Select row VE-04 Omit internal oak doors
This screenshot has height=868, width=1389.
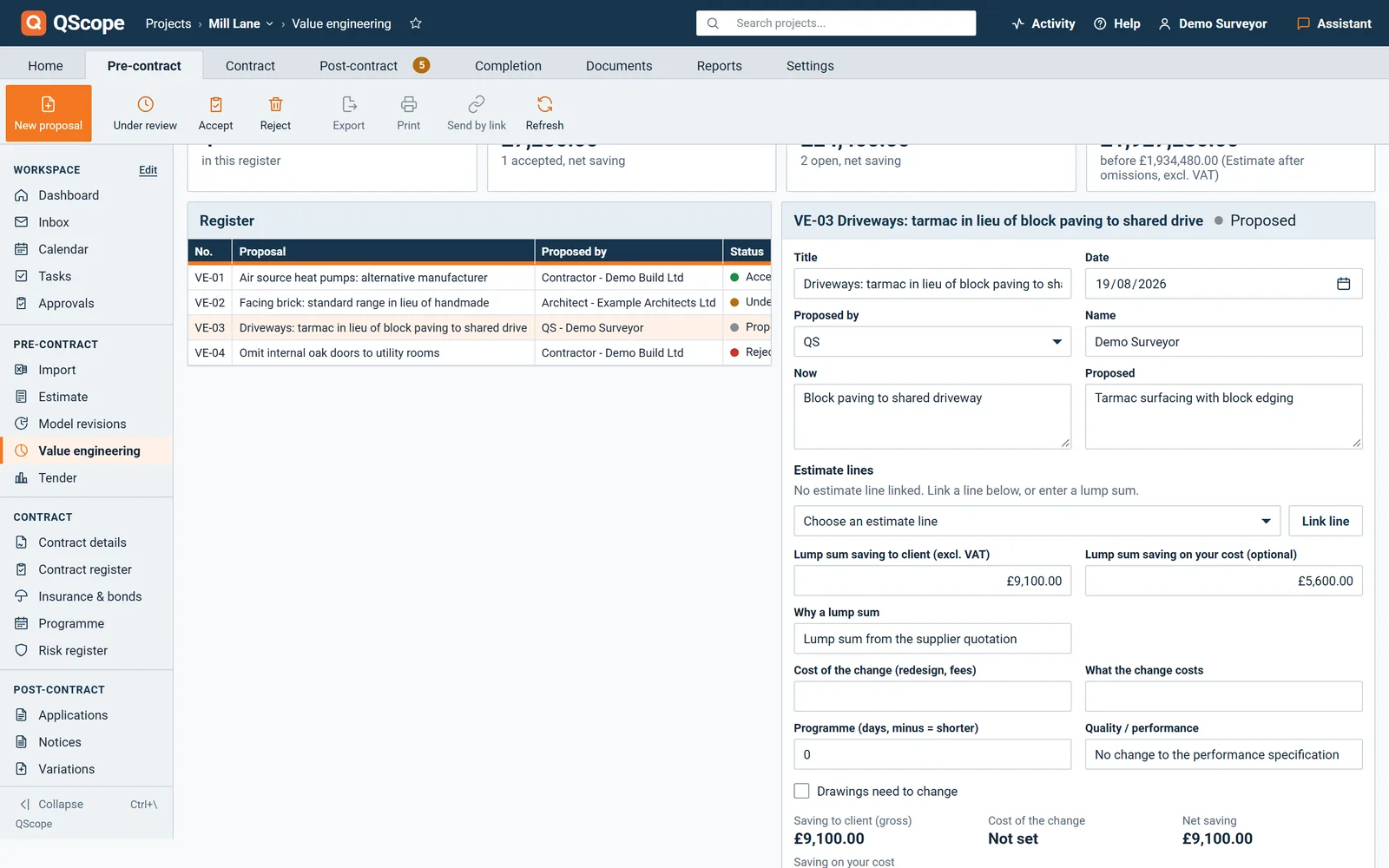pyautogui.click(x=479, y=352)
